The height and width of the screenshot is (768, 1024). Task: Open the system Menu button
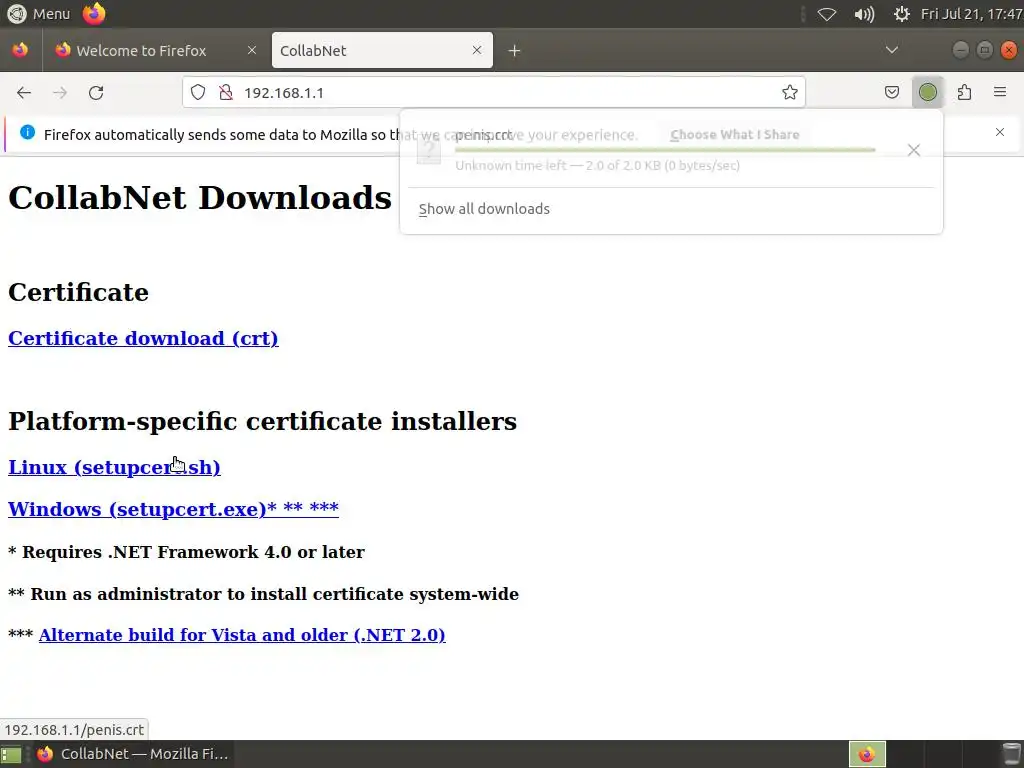tap(39, 14)
